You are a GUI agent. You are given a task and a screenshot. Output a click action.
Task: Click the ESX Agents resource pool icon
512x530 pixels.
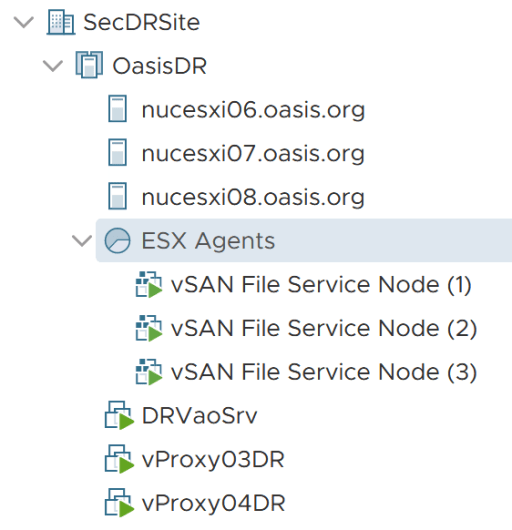coord(117,240)
